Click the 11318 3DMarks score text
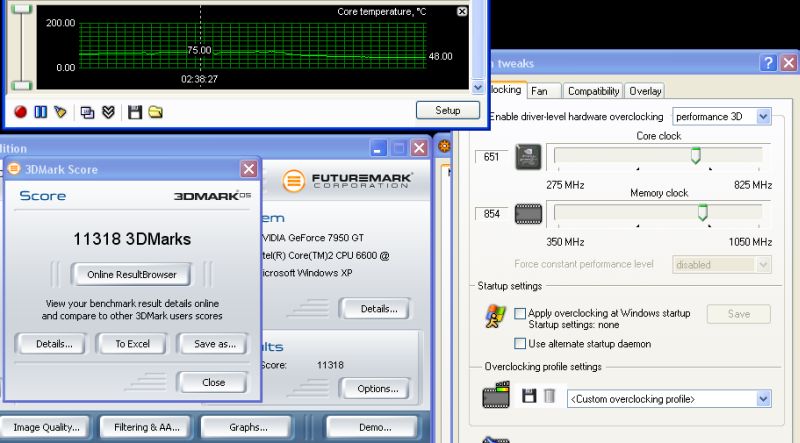Image resolution: width=800 pixels, height=443 pixels. click(x=132, y=239)
